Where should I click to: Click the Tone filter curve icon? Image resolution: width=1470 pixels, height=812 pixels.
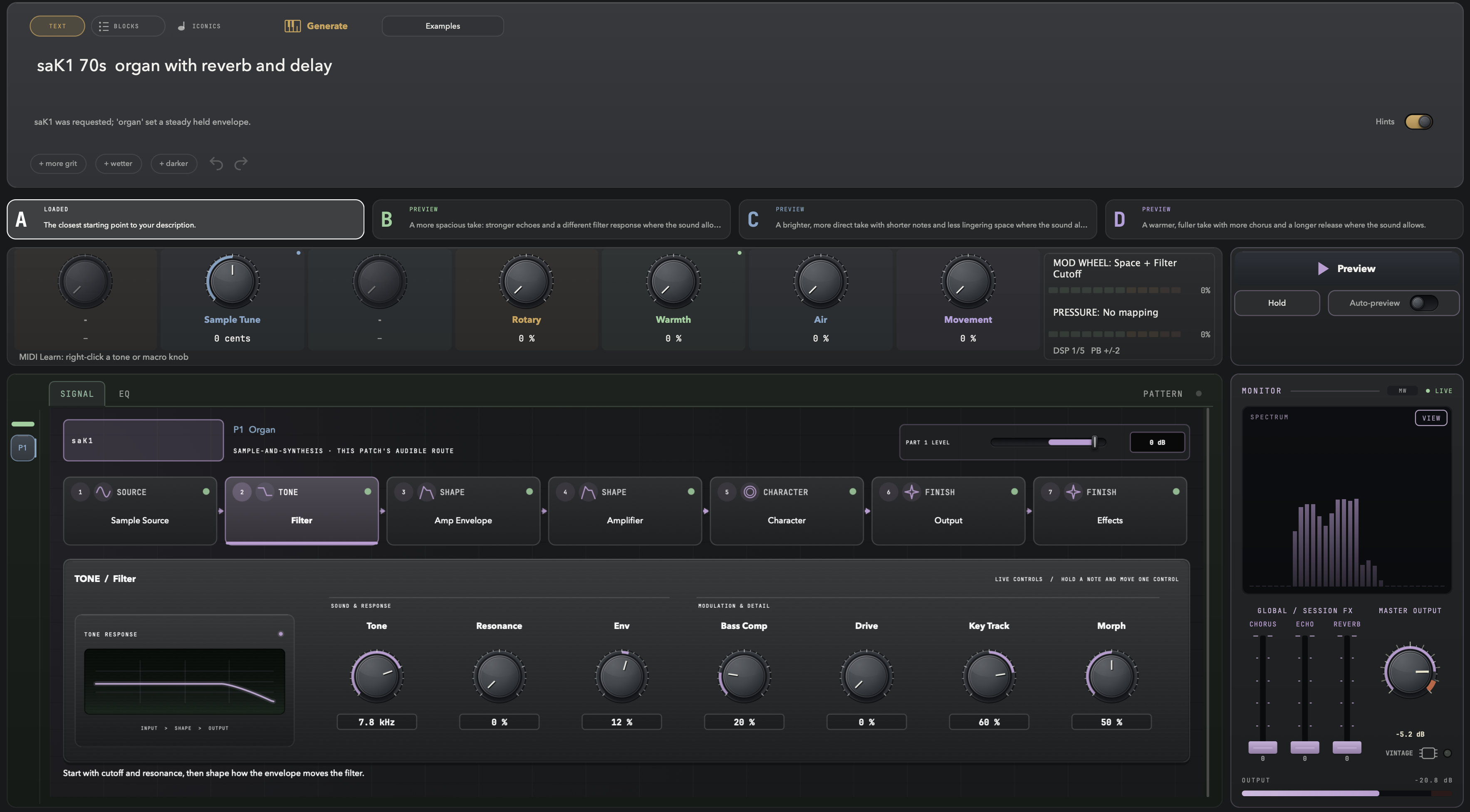tap(265, 492)
